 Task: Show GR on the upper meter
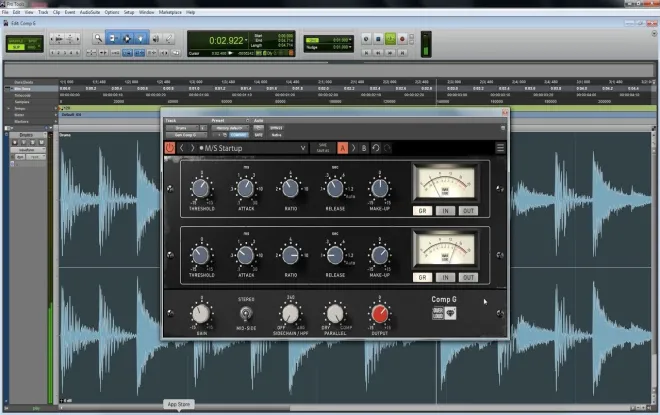tap(422, 211)
